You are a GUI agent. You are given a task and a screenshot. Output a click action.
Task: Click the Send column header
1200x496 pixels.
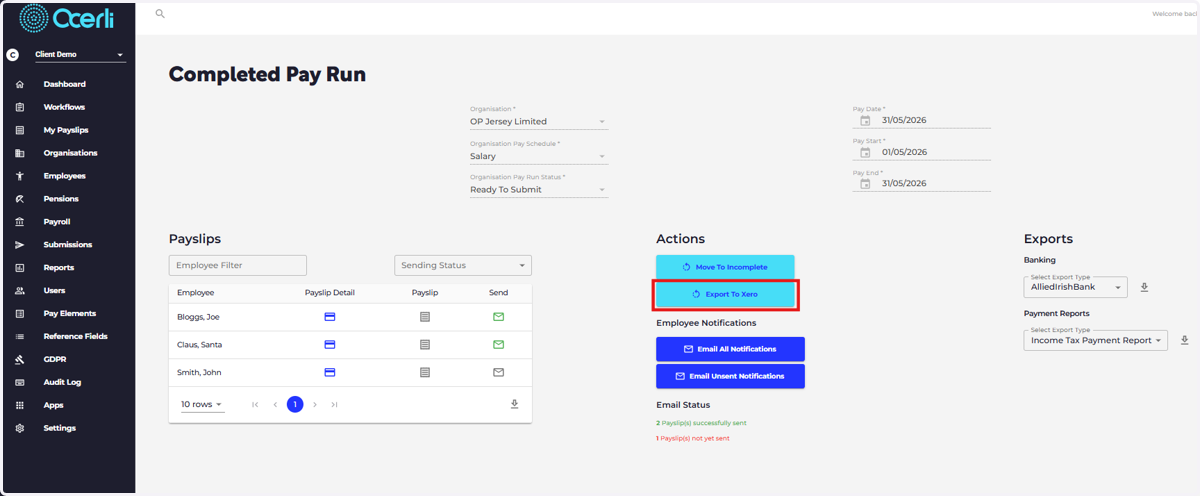click(x=498, y=293)
